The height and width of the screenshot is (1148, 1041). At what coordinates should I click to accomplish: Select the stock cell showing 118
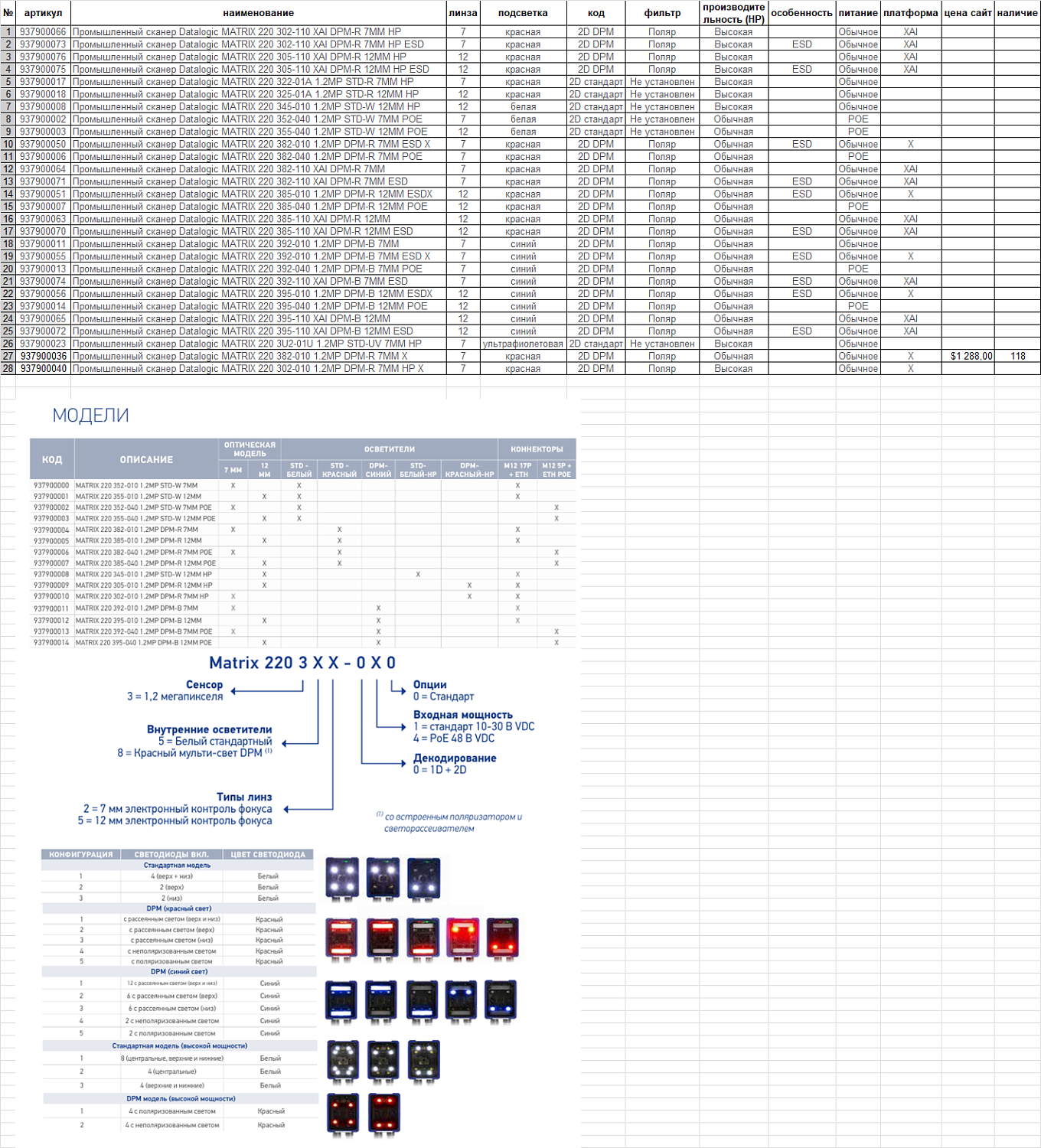click(x=1018, y=356)
